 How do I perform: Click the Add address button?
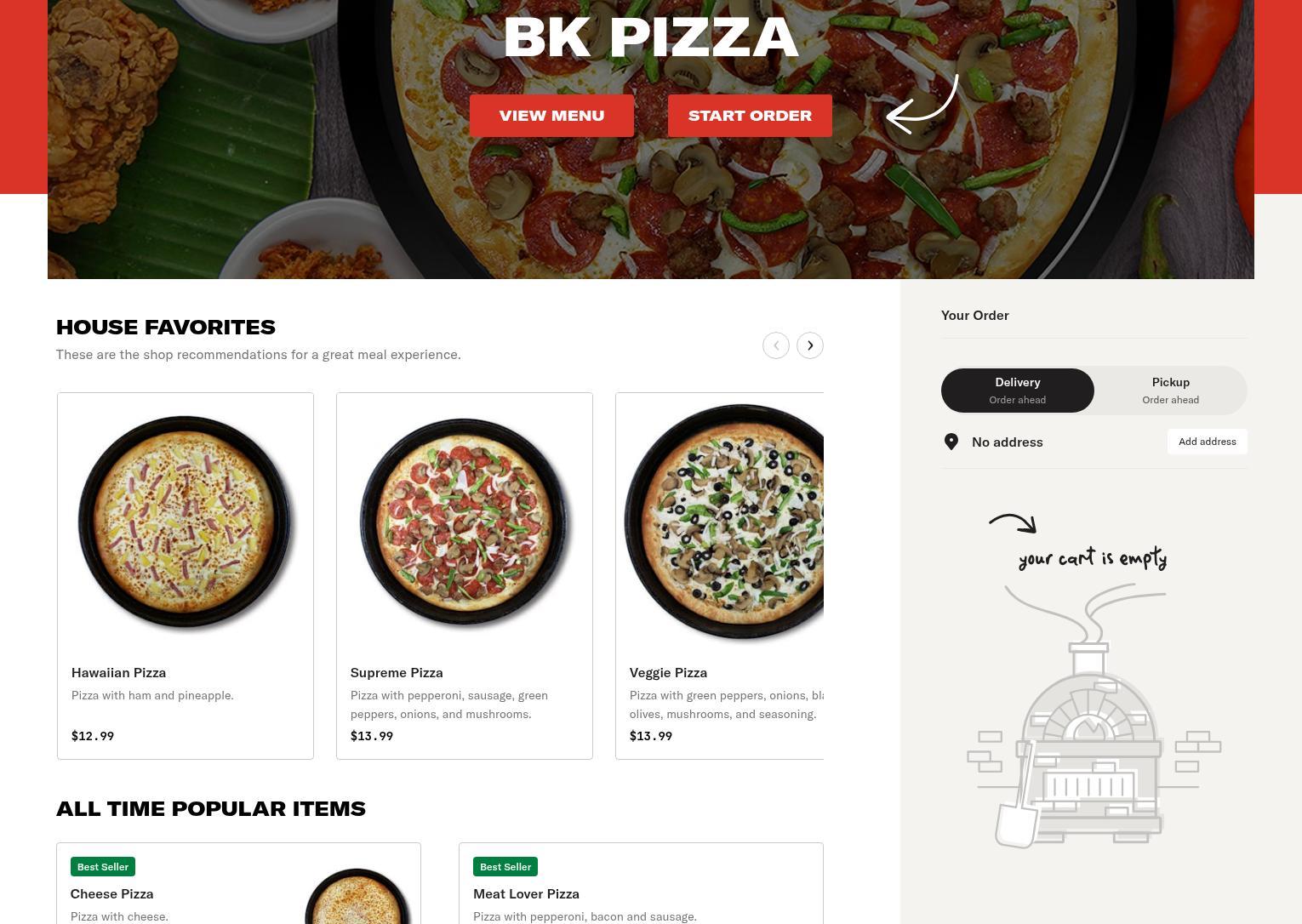tap(1208, 442)
